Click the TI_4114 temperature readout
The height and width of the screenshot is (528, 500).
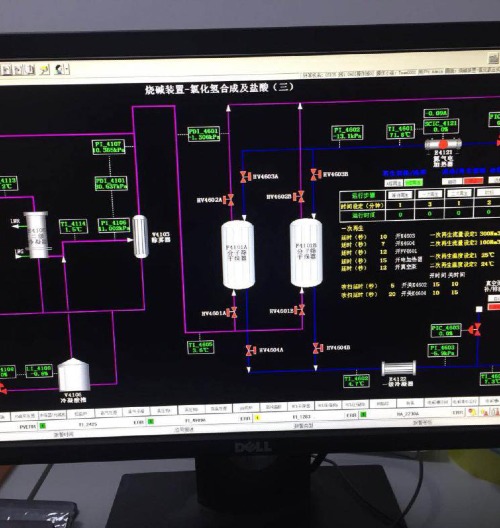74,226
